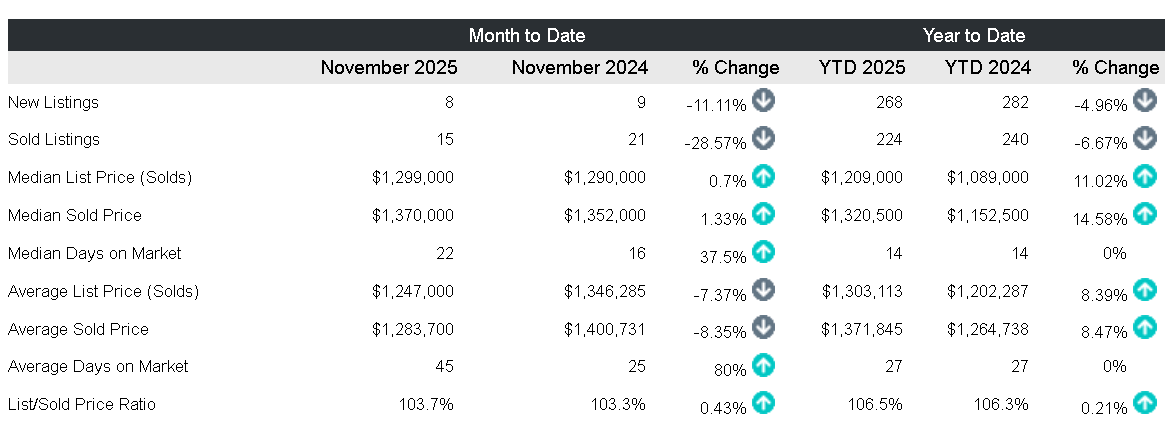Click the down arrow icon beside -8.35%
This screenshot has height=437, width=1175.
click(x=764, y=327)
